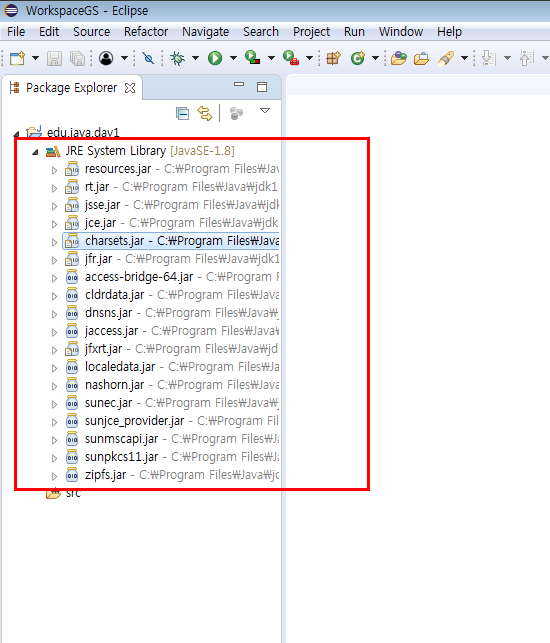Click the New Java Package icon
Viewport: 550px width, 643px height.
tap(333, 58)
